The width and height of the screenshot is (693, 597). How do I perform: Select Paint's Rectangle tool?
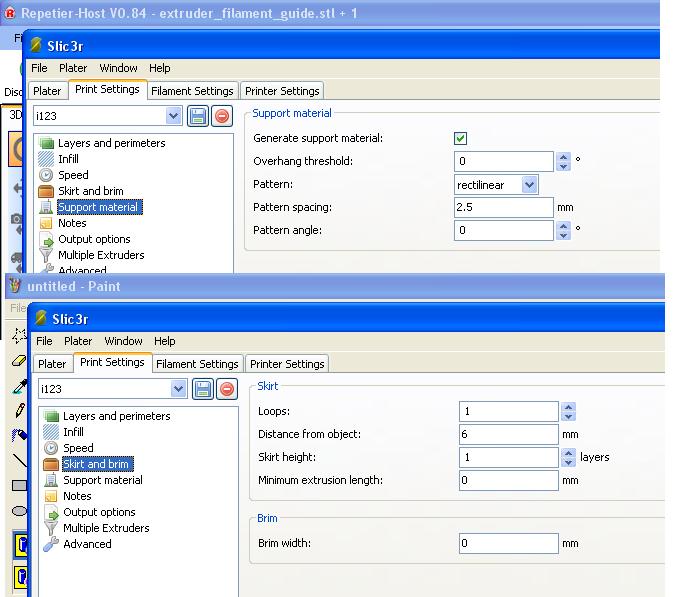[19, 486]
